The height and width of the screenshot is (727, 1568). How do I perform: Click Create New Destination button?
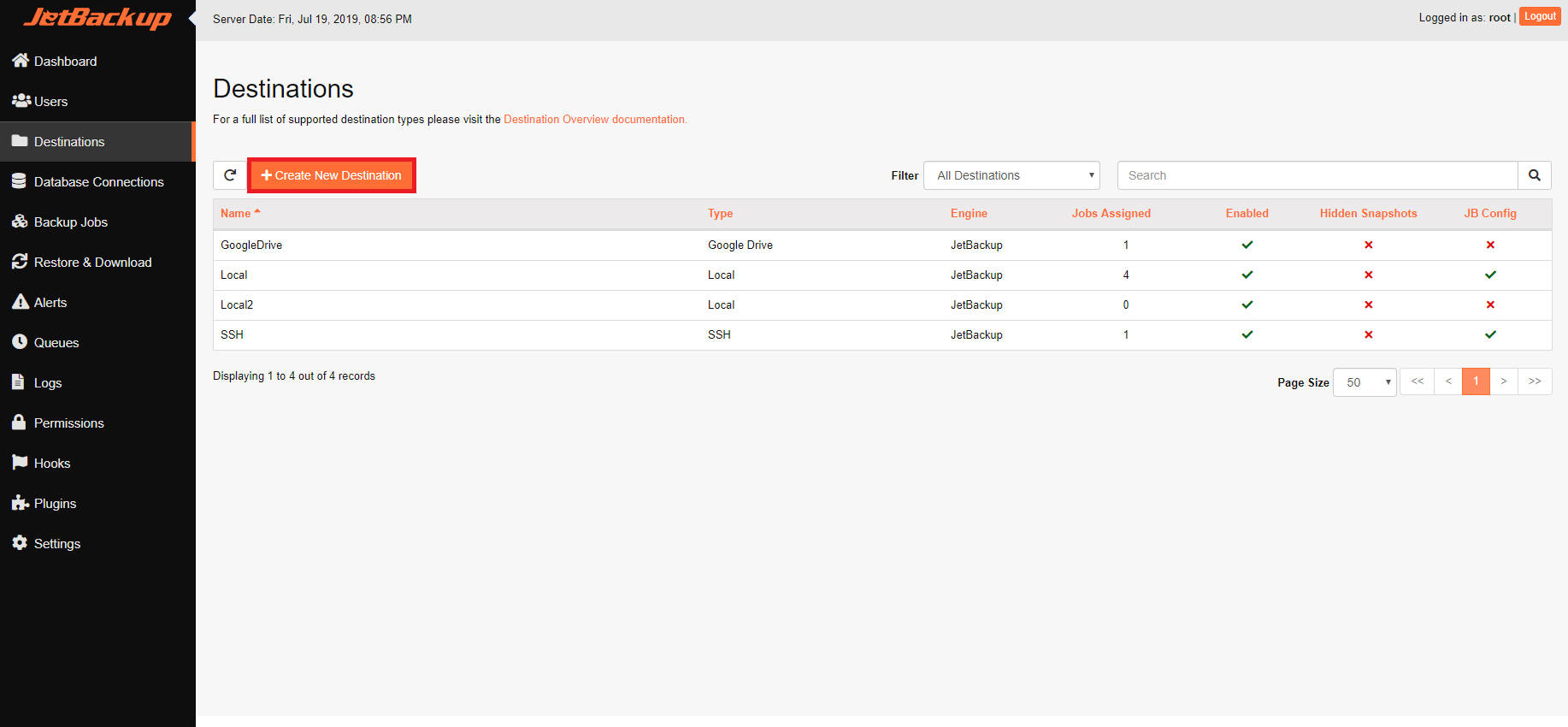[x=332, y=175]
